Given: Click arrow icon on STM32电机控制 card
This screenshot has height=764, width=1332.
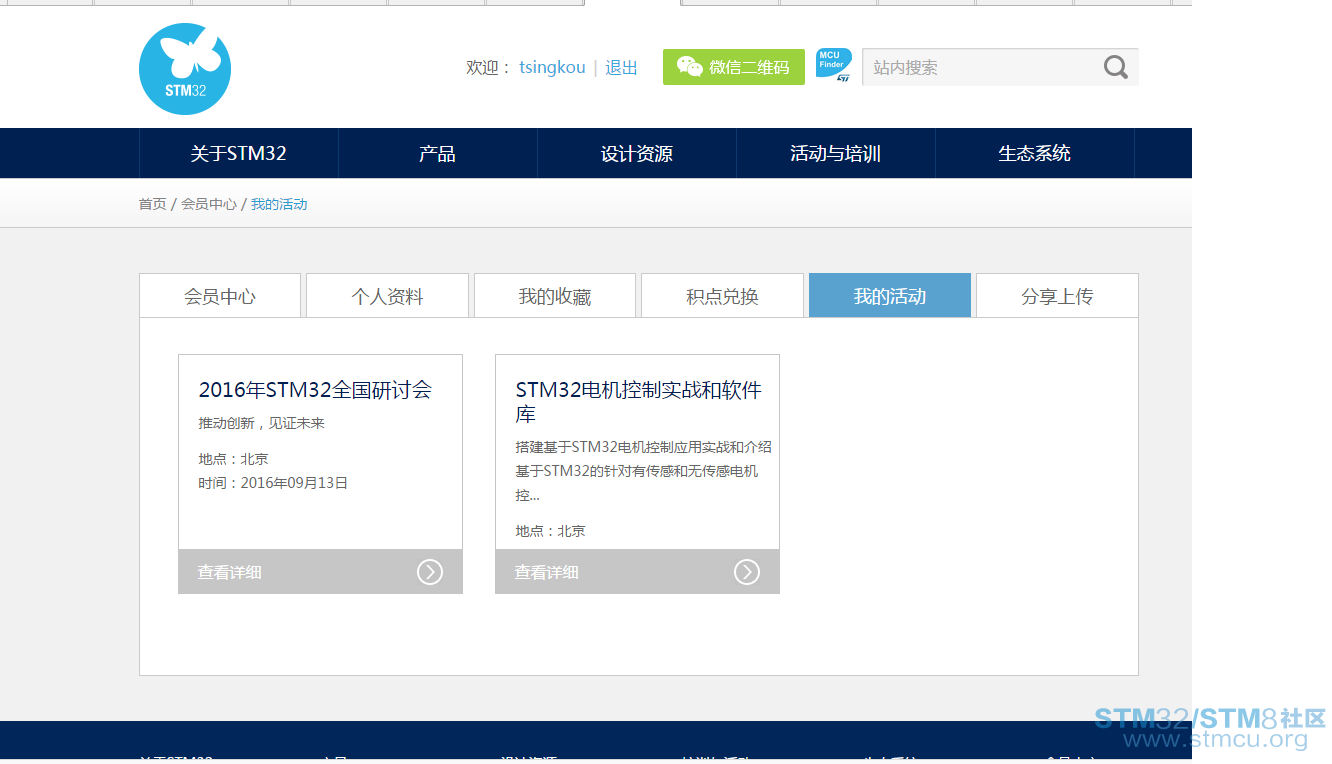Looking at the screenshot, I should [x=747, y=572].
